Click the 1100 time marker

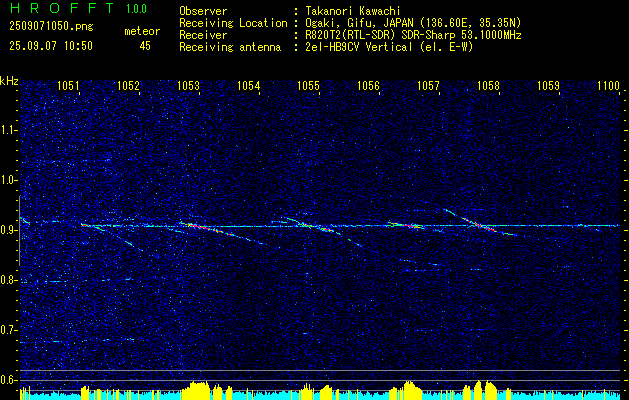coord(608,85)
